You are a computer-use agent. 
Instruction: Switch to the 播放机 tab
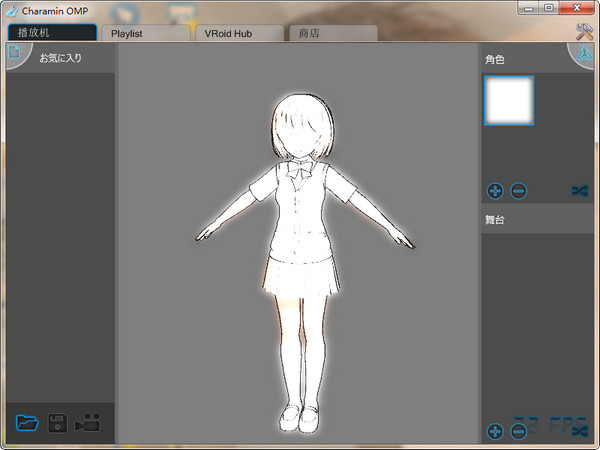tap(52, 33)
